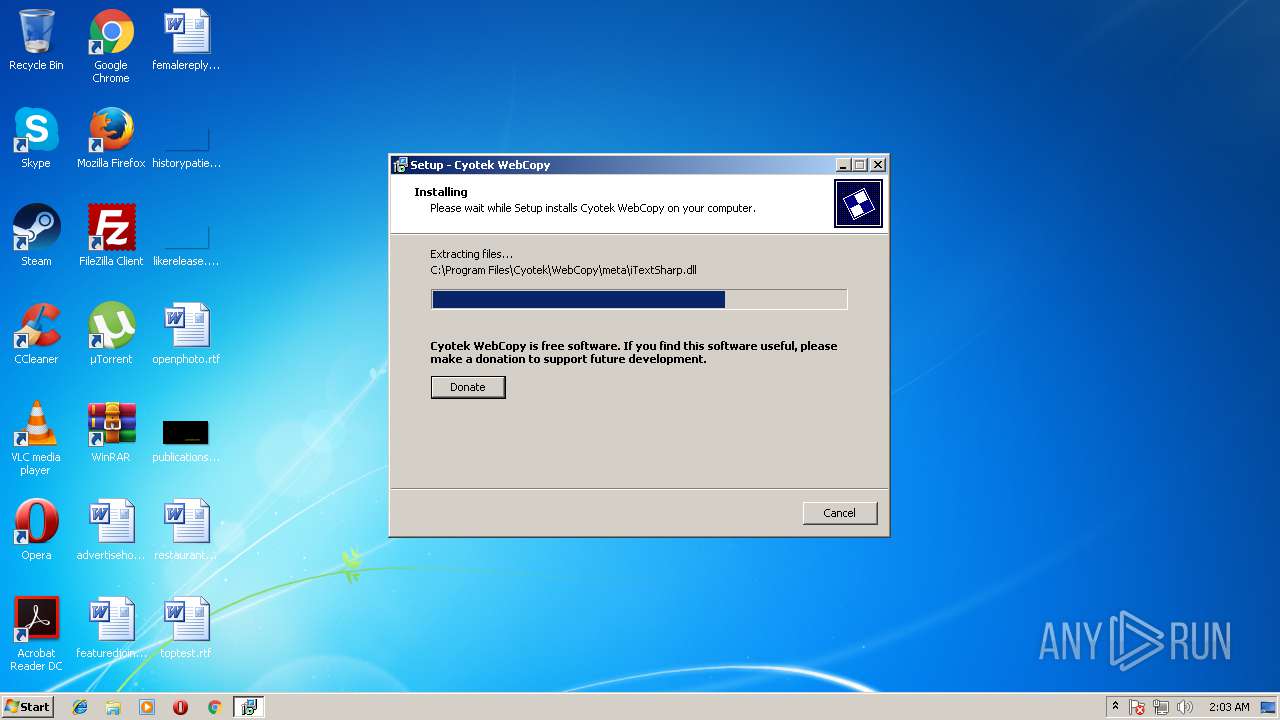Select the toptest.rtf document icon
1280x720 pixels.
(186, 629)
